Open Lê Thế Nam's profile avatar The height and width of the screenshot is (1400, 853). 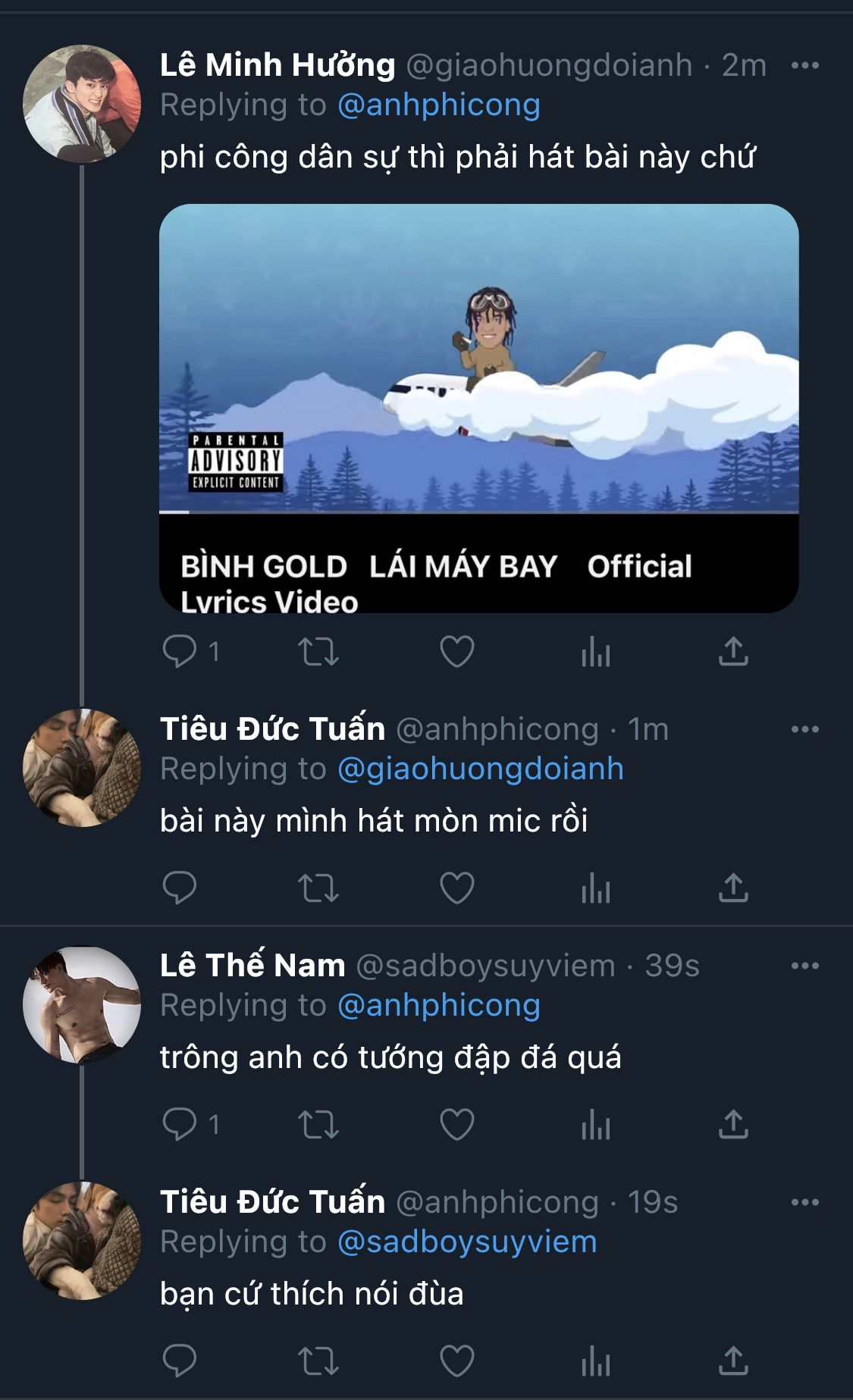click(x=82, y=1004)
